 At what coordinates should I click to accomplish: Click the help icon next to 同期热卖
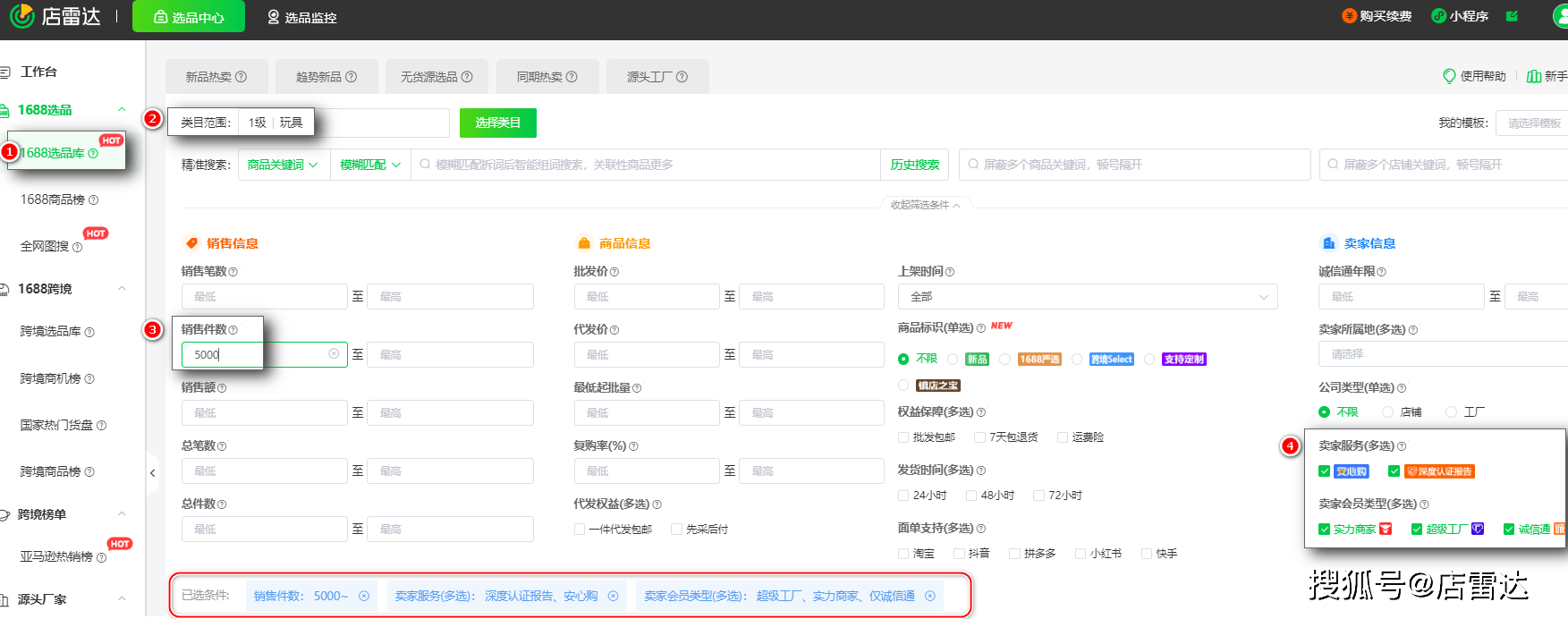[572, 77]
